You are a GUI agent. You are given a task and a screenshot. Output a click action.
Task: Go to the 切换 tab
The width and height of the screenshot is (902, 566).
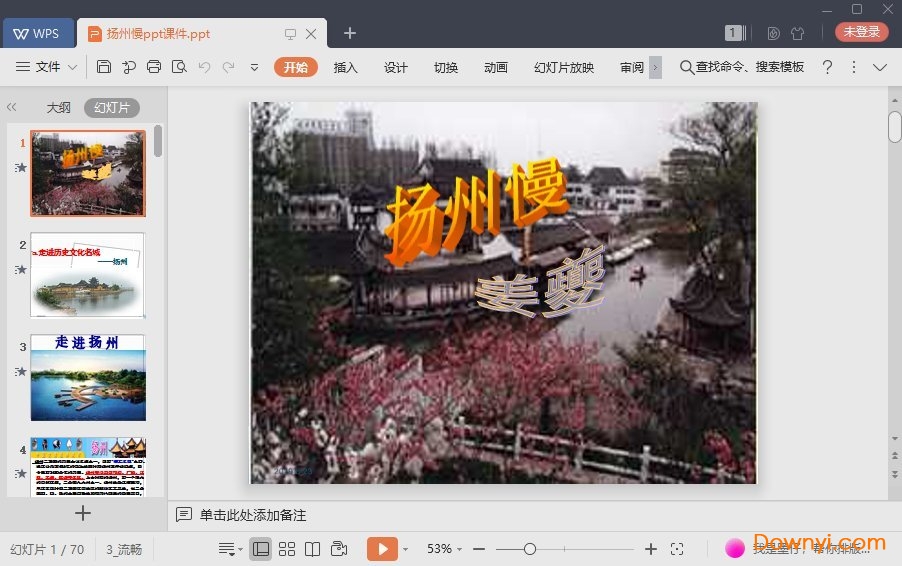pos(446,67)
